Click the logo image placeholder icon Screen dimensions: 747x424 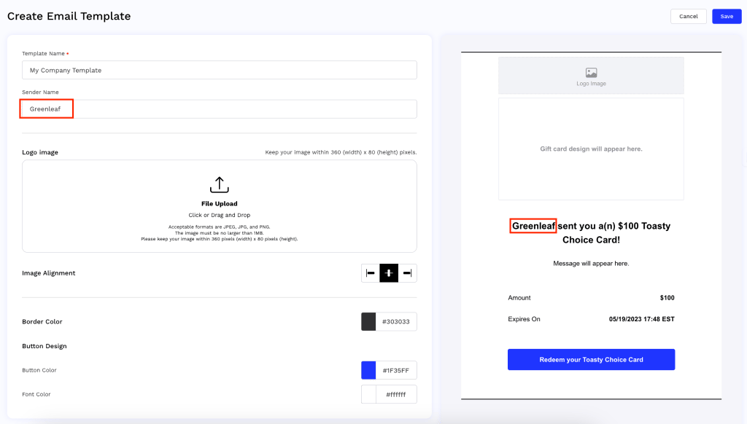click(x=591, y=73)
